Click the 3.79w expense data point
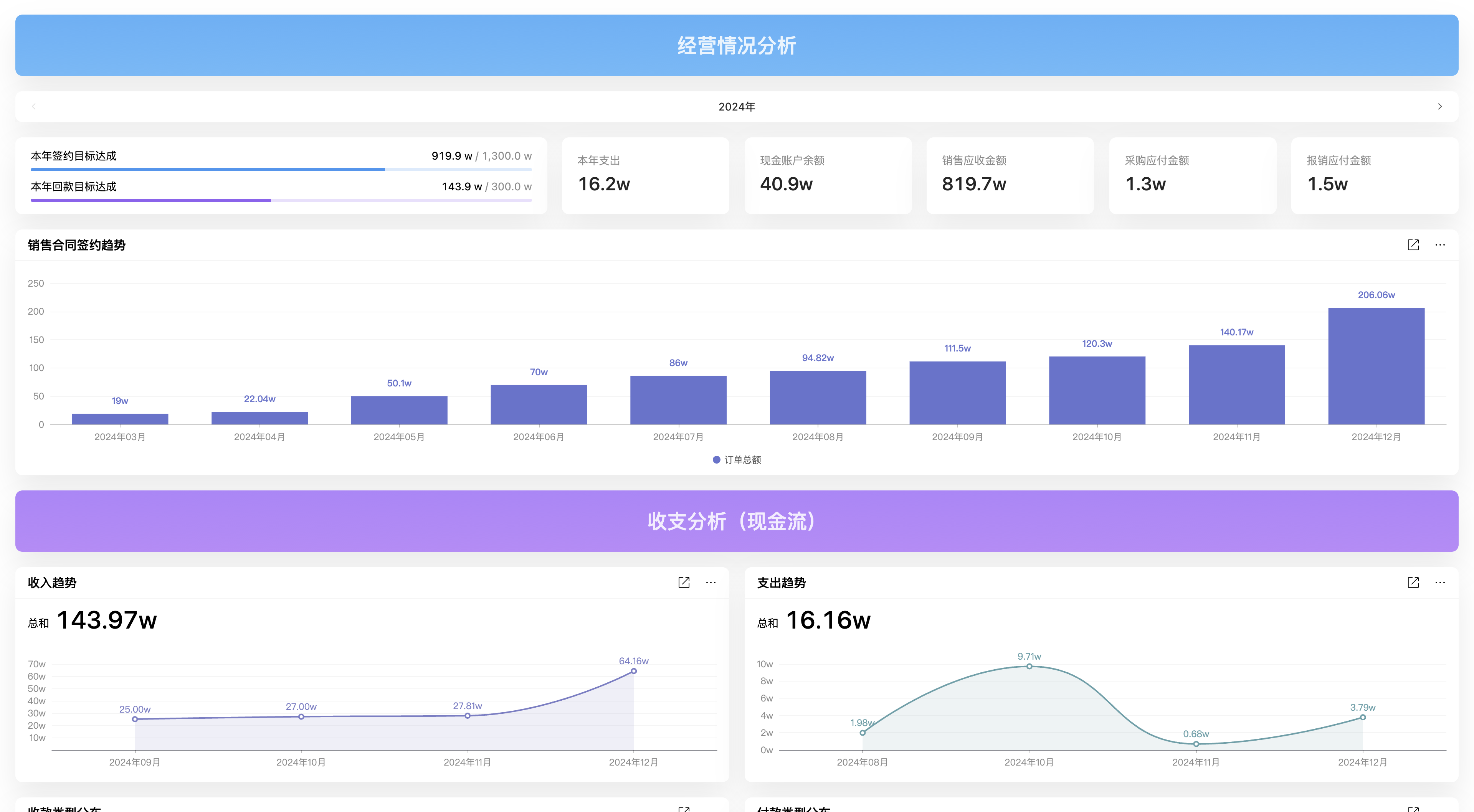Screen dimensions: 1474x812 pos(1362,718)
